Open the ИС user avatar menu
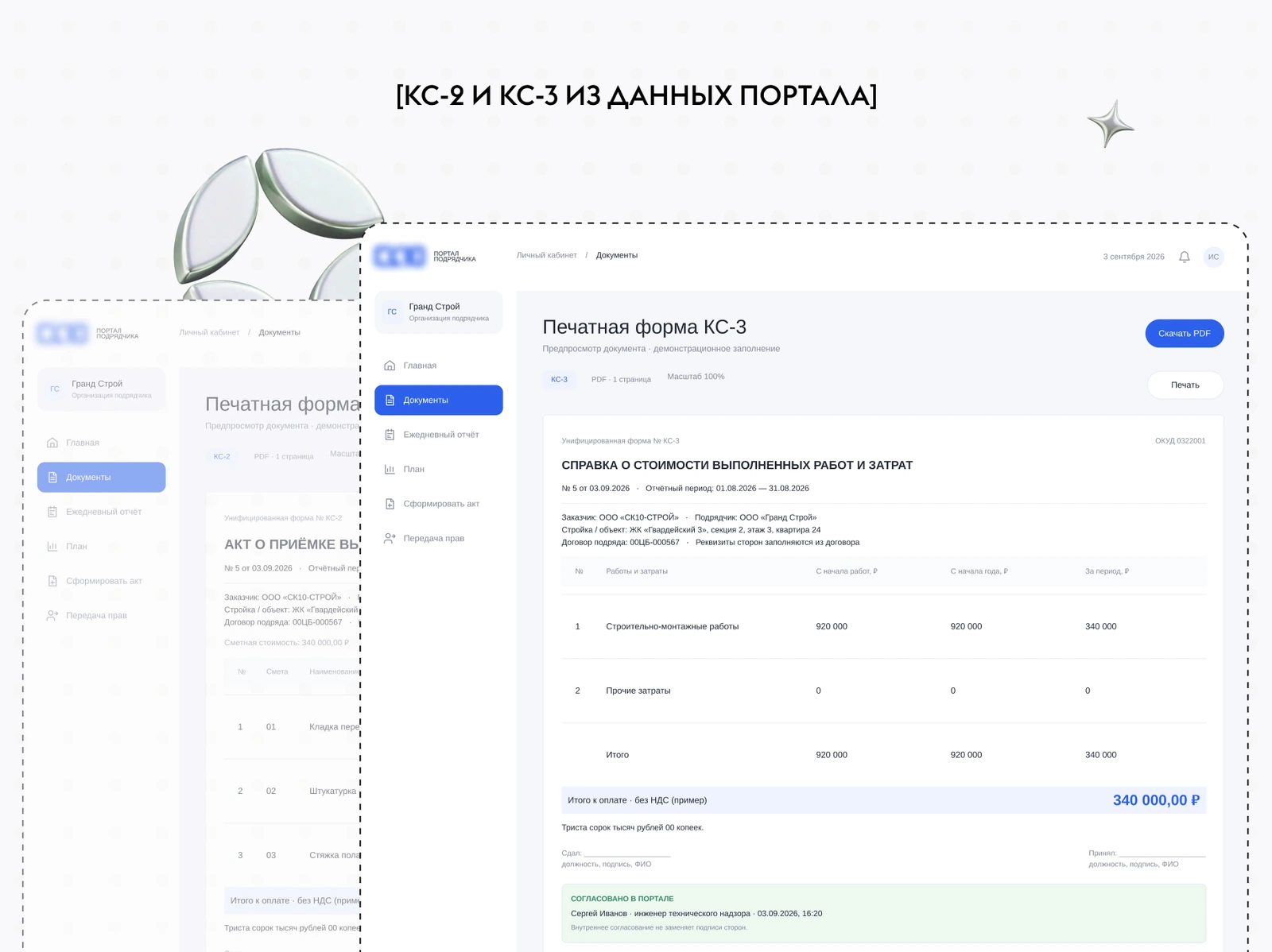Screen dimensions: 1272x952 pos(1213,257)
